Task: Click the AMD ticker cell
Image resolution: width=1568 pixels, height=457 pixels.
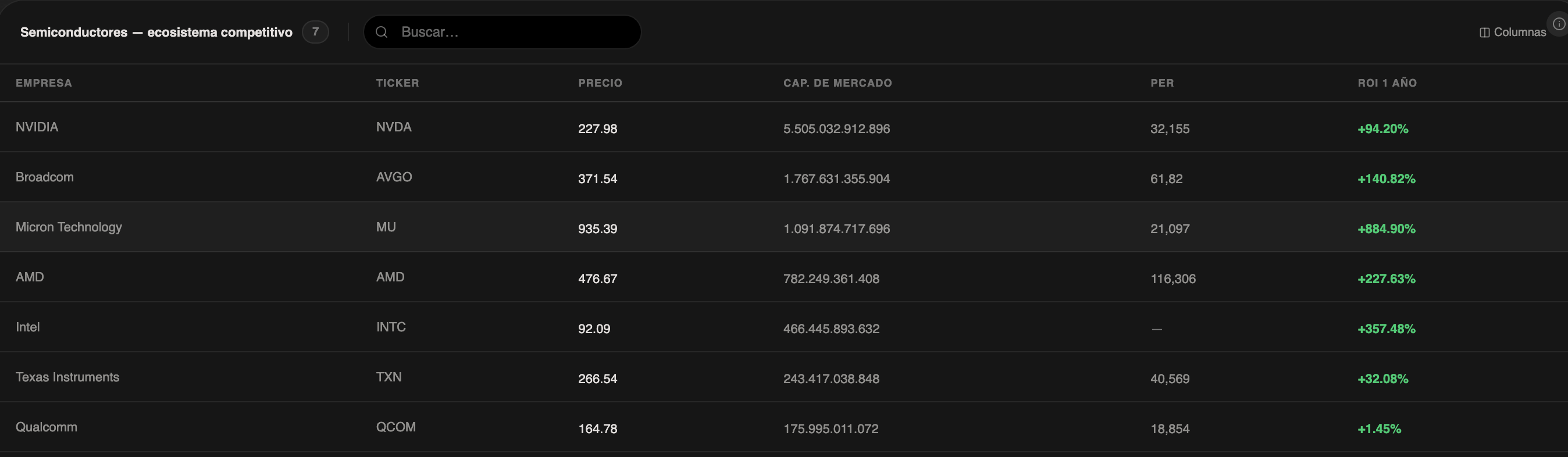Action: (390, 277)
